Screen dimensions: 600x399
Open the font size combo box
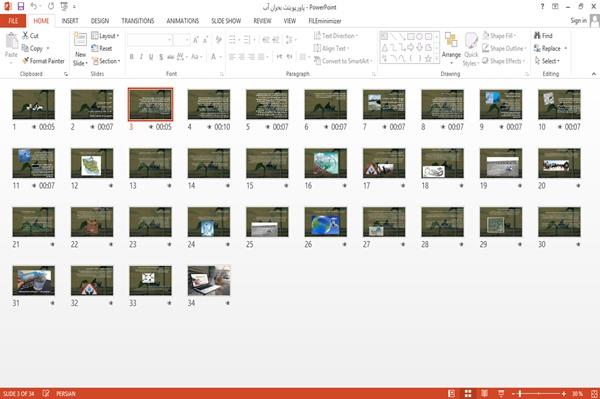click(182, 40)
